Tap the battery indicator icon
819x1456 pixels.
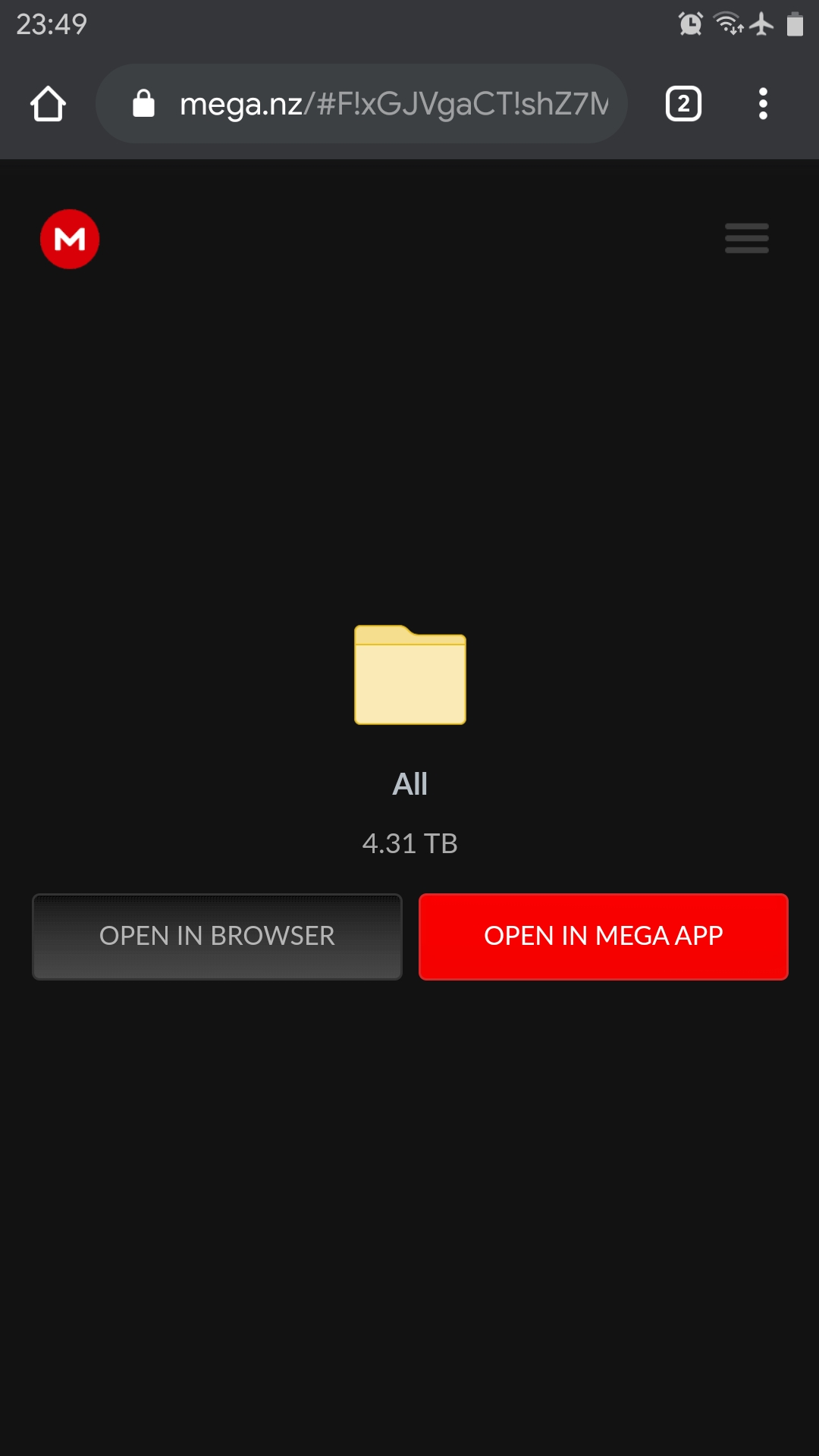pos(795,24)
